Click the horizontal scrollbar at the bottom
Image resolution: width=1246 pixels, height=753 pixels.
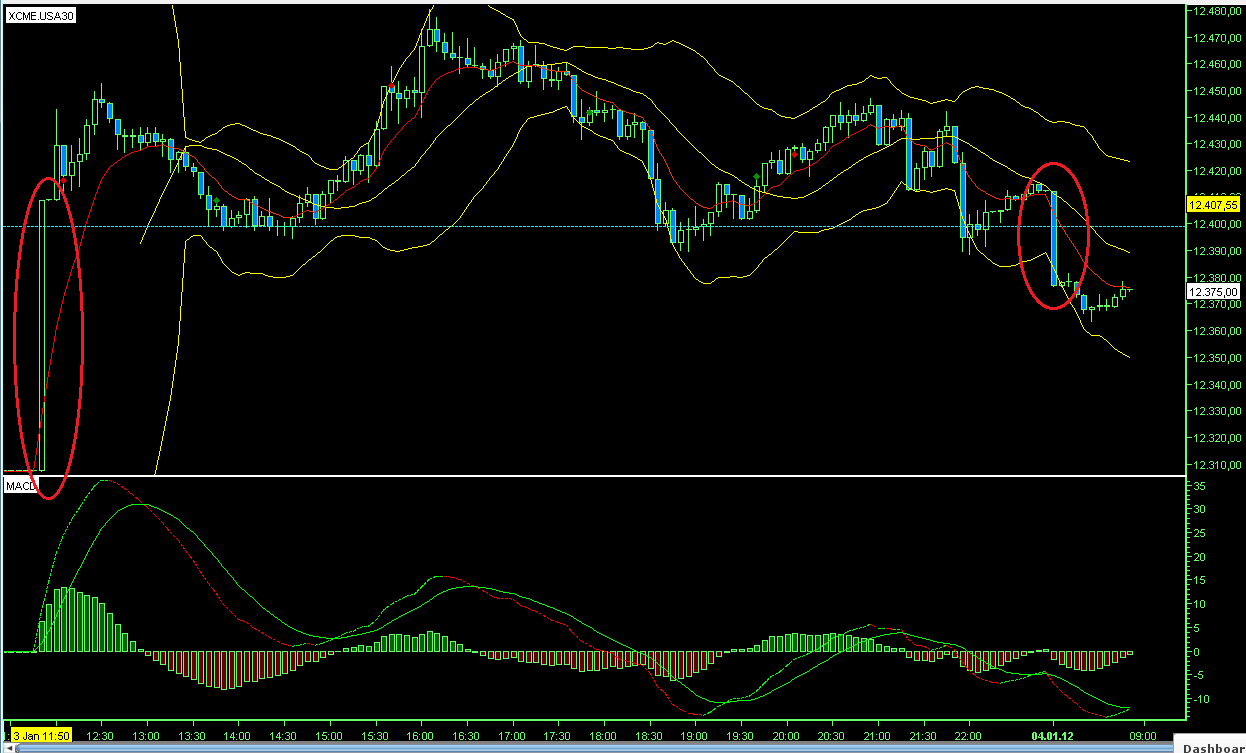point(600,747)
